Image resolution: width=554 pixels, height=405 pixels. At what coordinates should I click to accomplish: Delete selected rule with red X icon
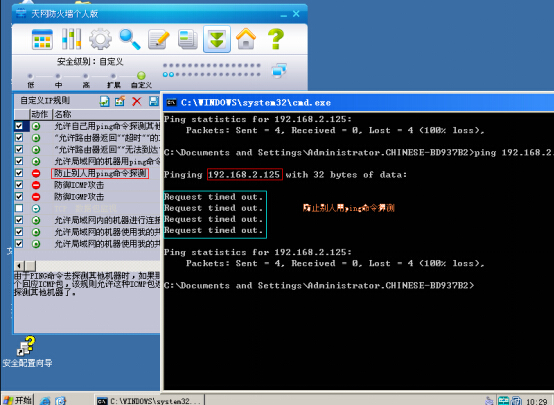(x=137, y=102)
